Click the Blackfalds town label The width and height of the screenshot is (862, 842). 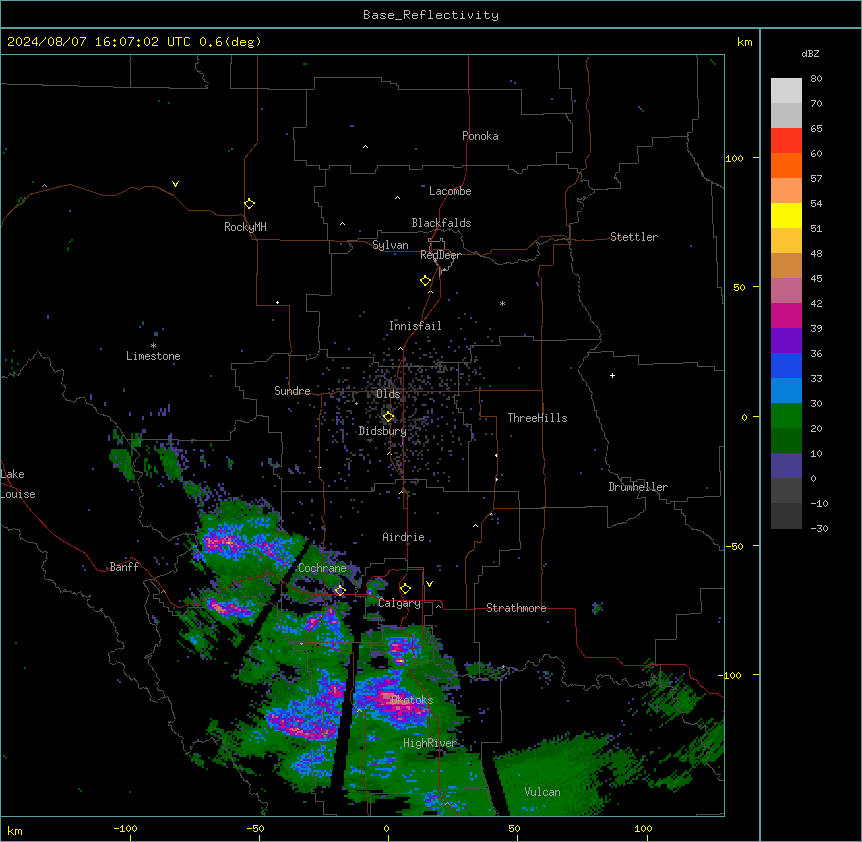pyautogui.click(x=441, y=223)
